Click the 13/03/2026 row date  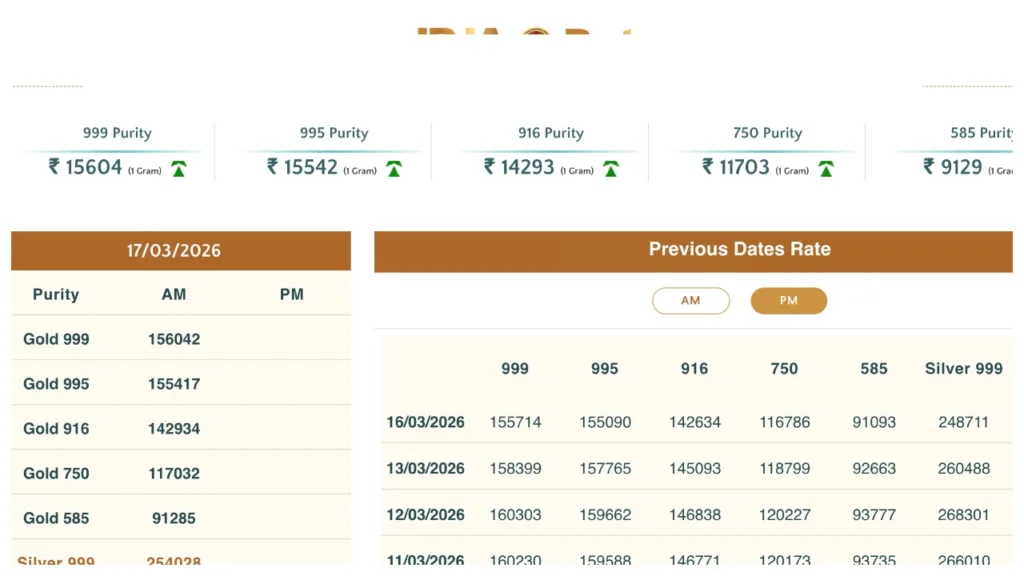tap(426, 469)
